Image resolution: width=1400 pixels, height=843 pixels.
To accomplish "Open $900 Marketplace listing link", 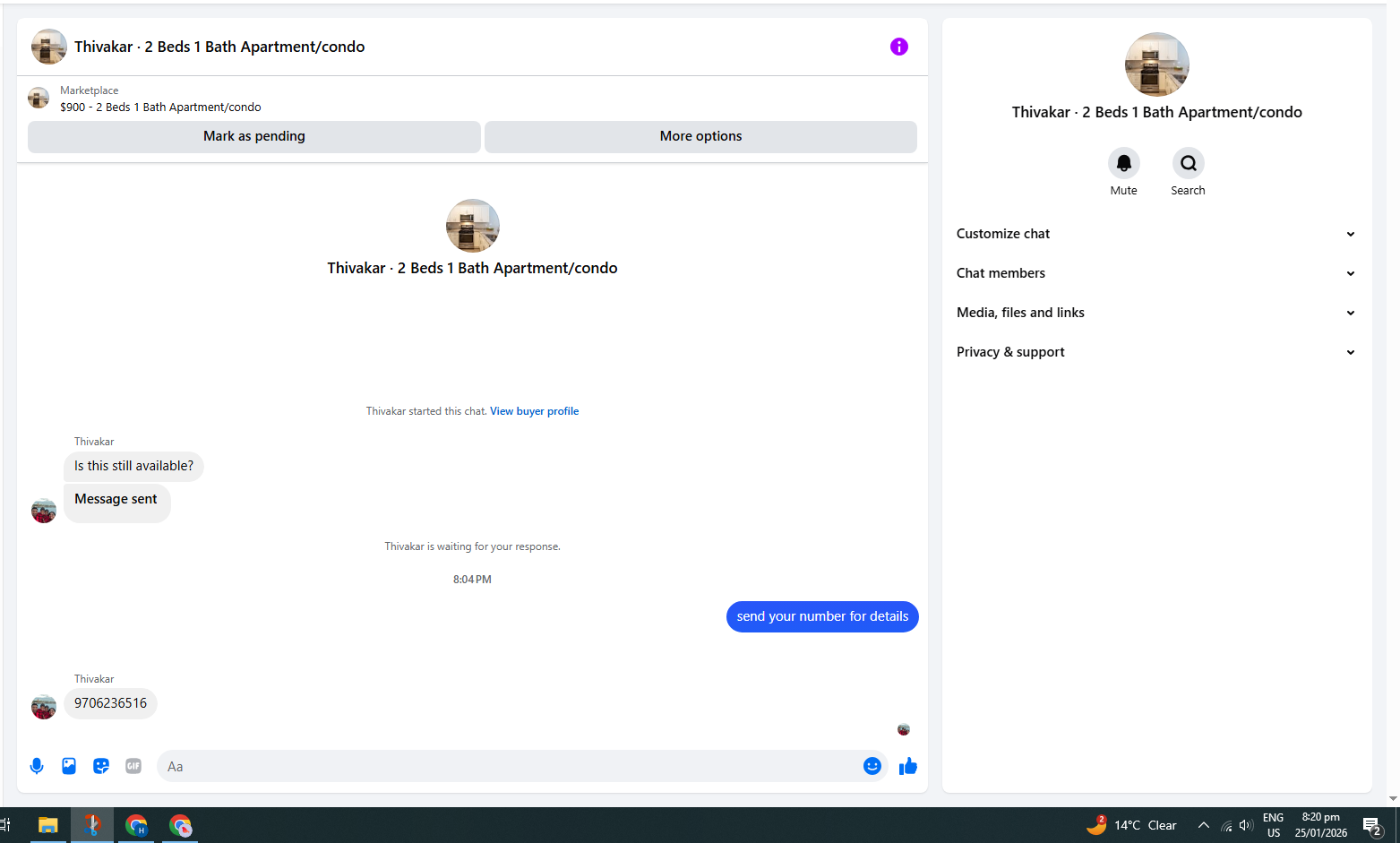I will coord(160,107).
